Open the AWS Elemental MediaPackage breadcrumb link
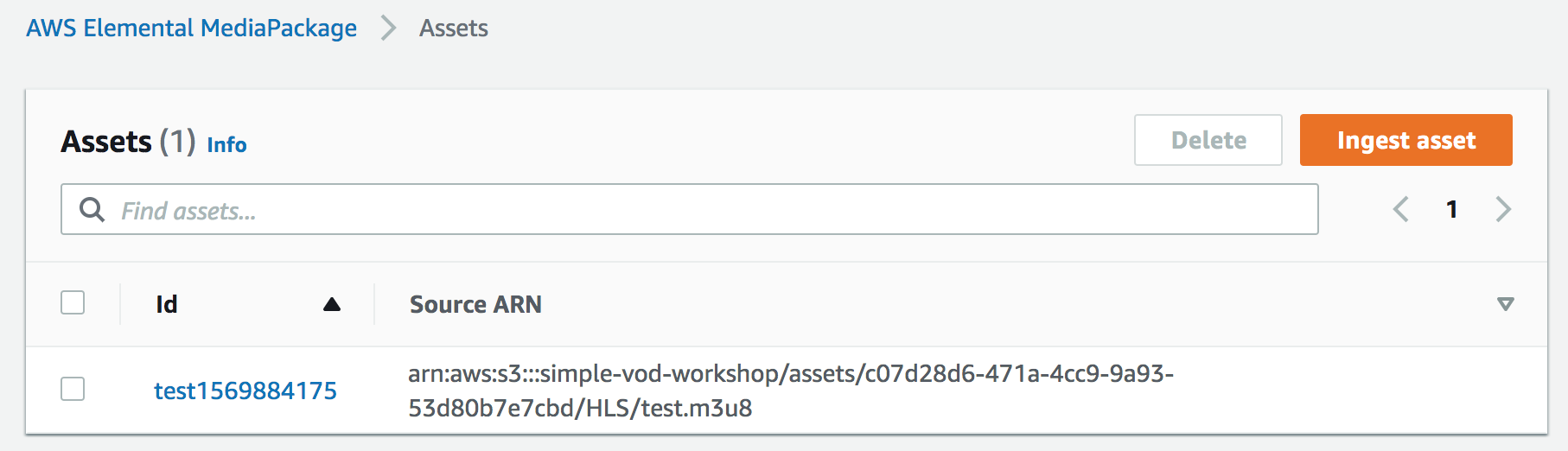 coord(191,29)
